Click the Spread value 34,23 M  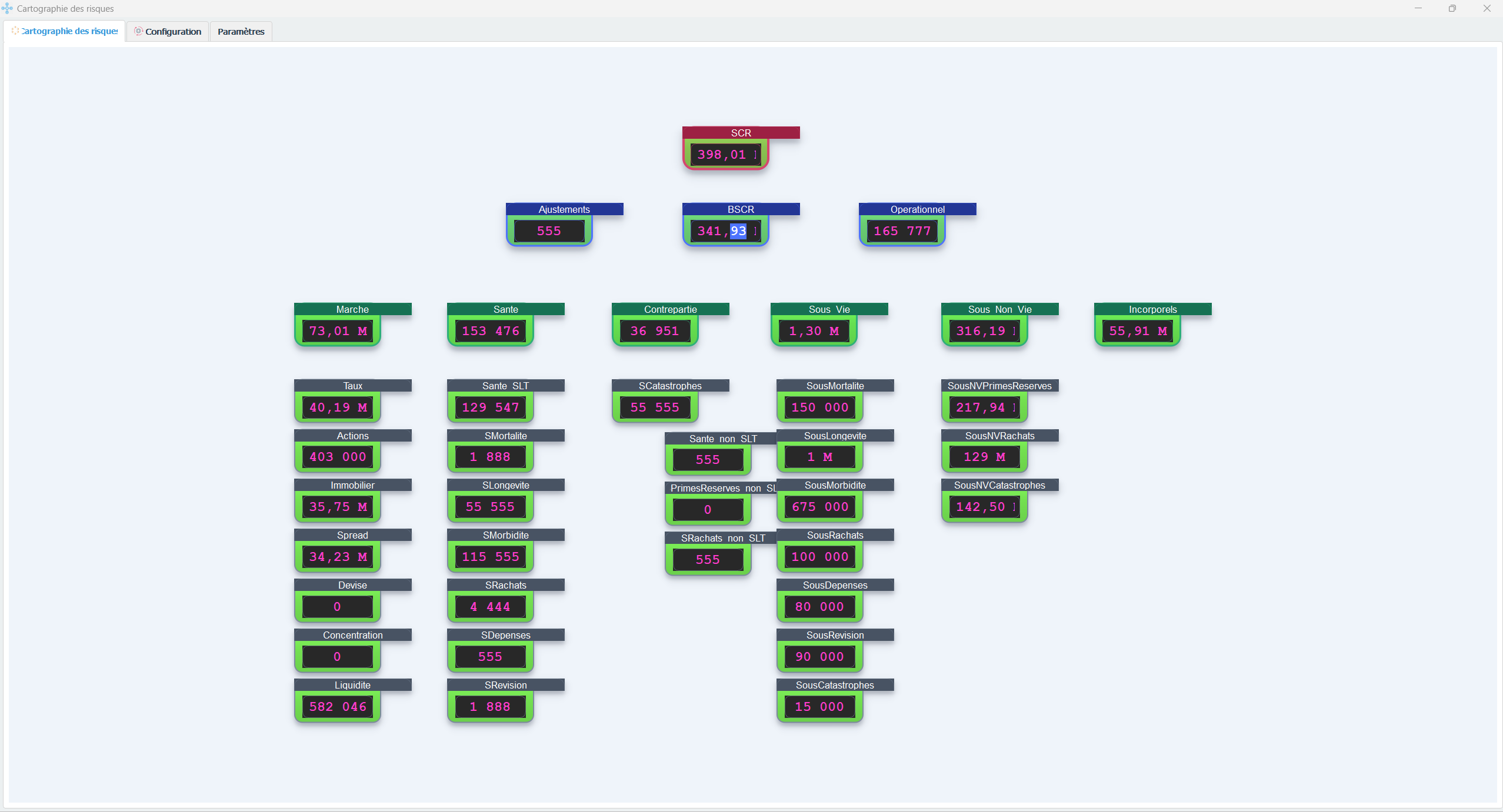[338, 557]
